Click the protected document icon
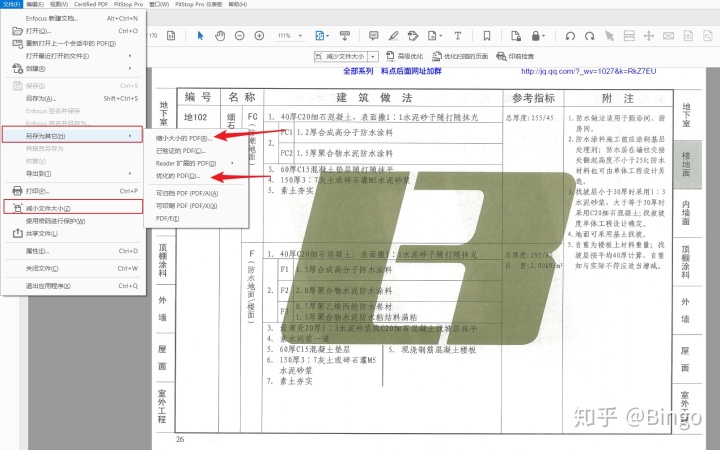Screen dimensions: 720x450 [516, 36]
